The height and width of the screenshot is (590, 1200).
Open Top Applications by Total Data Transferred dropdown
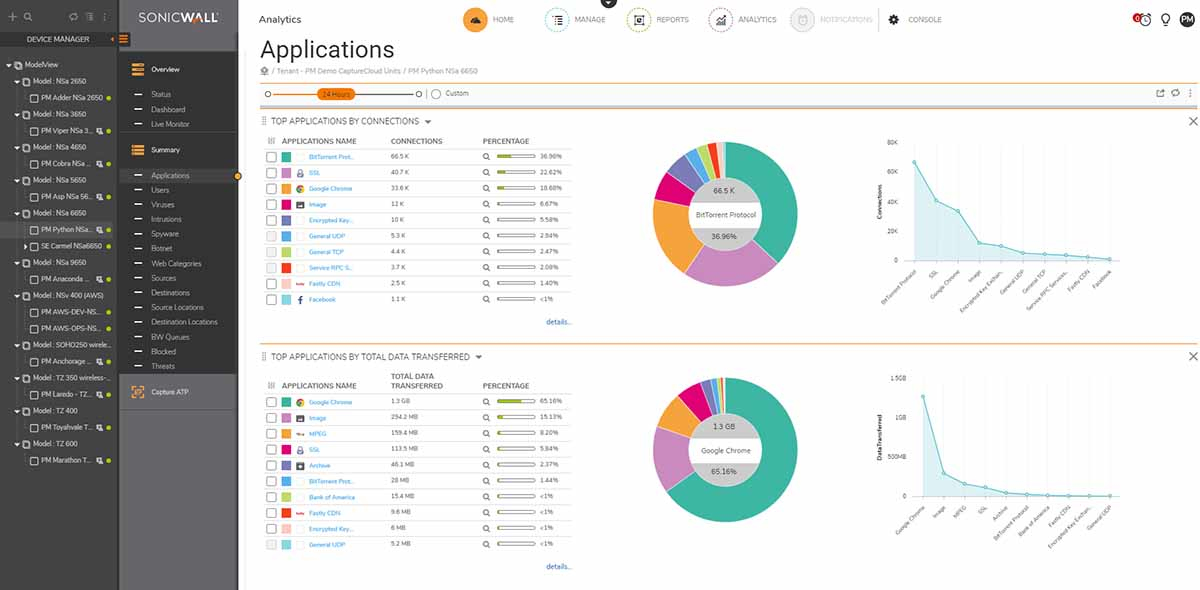tap(479, 357)
